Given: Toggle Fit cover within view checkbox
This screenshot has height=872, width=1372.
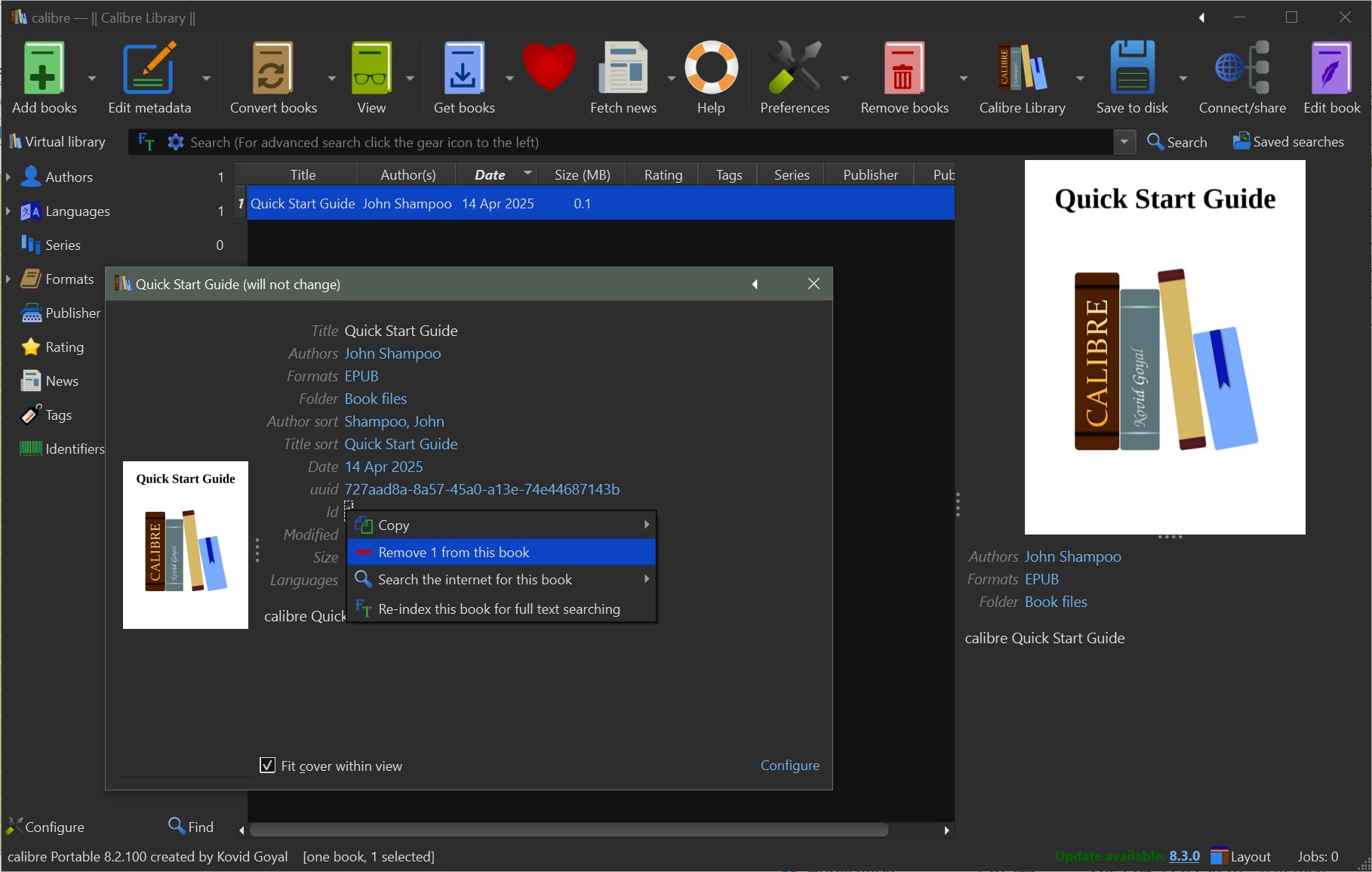Looking at the screenshot, I should [x=268, y=766].
